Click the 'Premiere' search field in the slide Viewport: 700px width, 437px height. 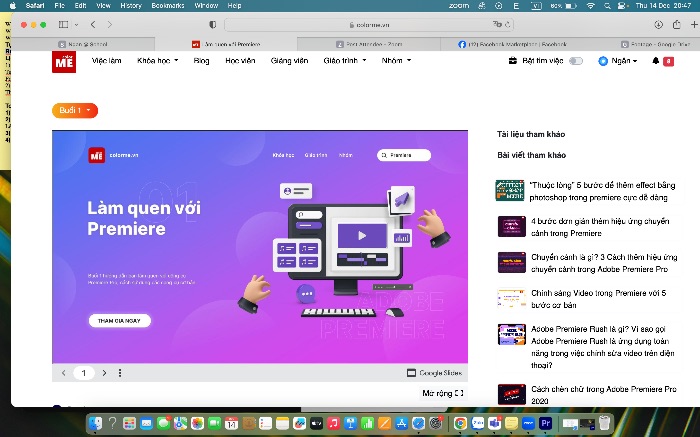(404, 155)
